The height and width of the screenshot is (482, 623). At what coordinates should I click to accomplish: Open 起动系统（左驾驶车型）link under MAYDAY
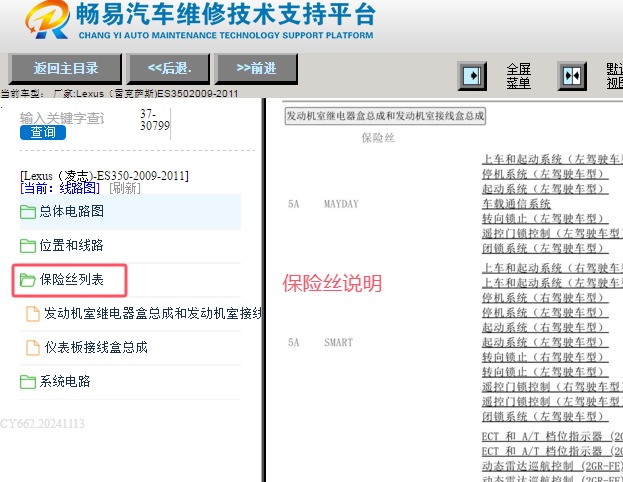coord(545,189)
